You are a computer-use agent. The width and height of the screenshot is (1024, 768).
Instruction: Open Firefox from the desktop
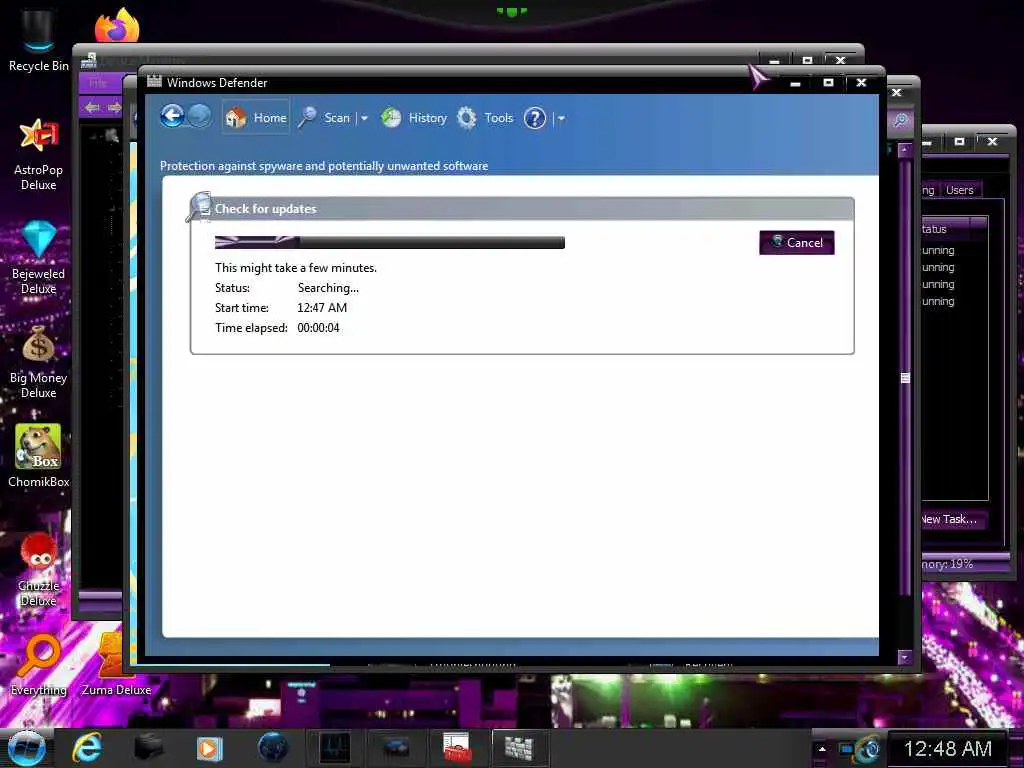[x=117, y=26]
